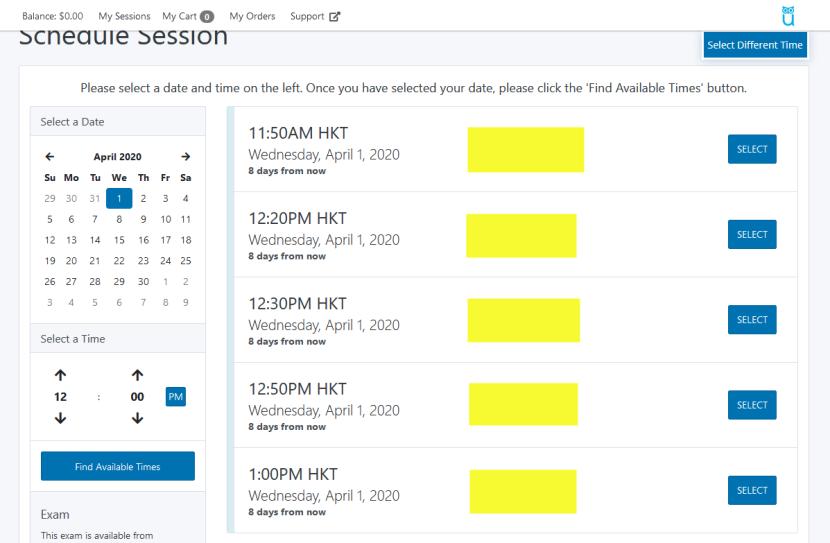This screenshot has height=543, width=830.
Task: Increase the minutes with up arrow
Action: pyautogui.click(x=138, y=376)
